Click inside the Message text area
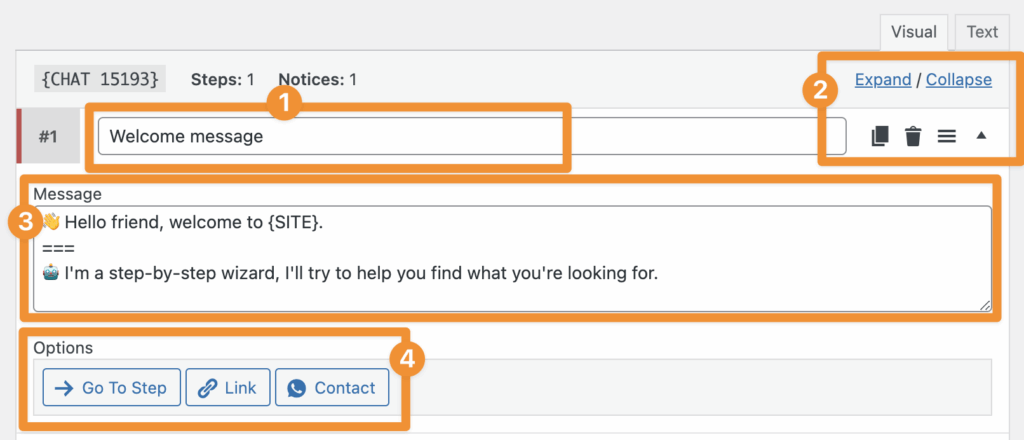The image size is (1024, 440). [512, 258]
